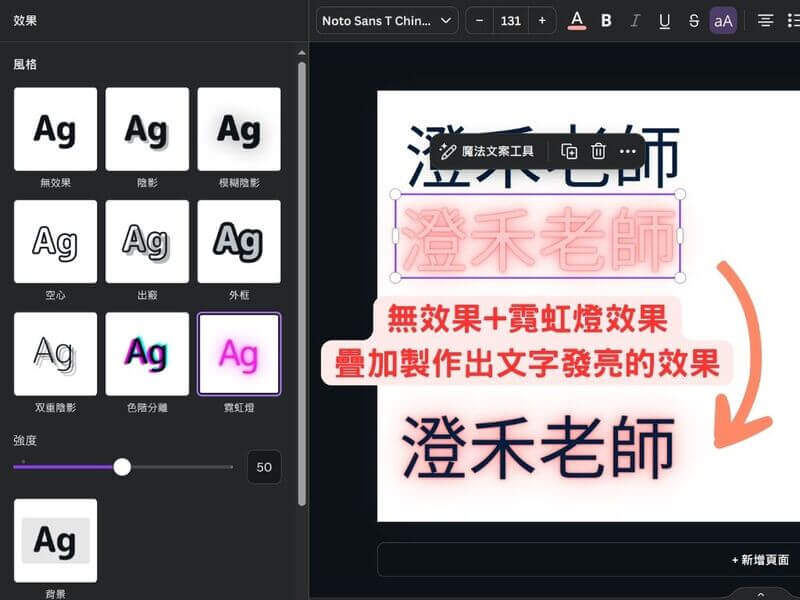Toggle italic text formatting
The height and width of the screenshot is (600, 800).
[x=635, y=20]
